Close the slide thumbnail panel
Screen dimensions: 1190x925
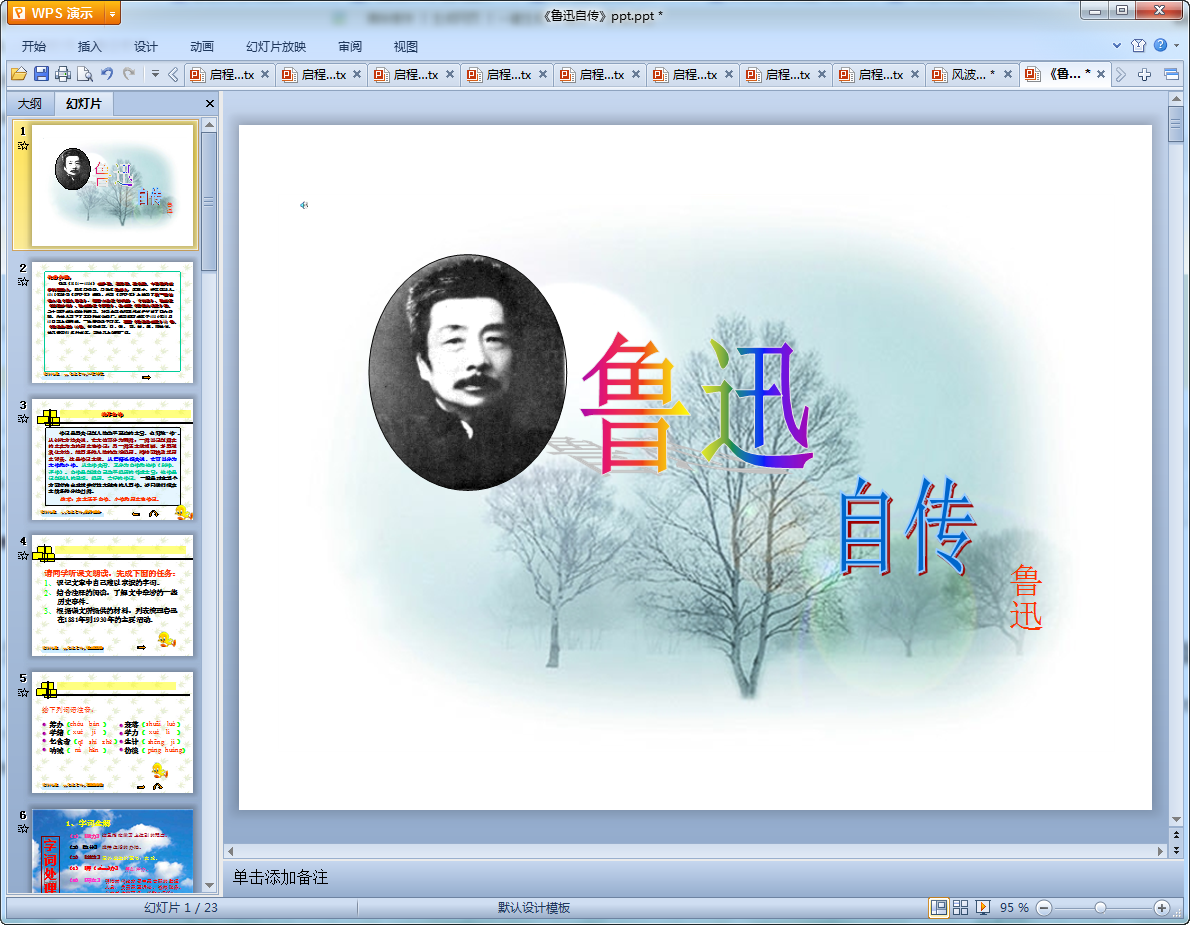click(209, 103)
